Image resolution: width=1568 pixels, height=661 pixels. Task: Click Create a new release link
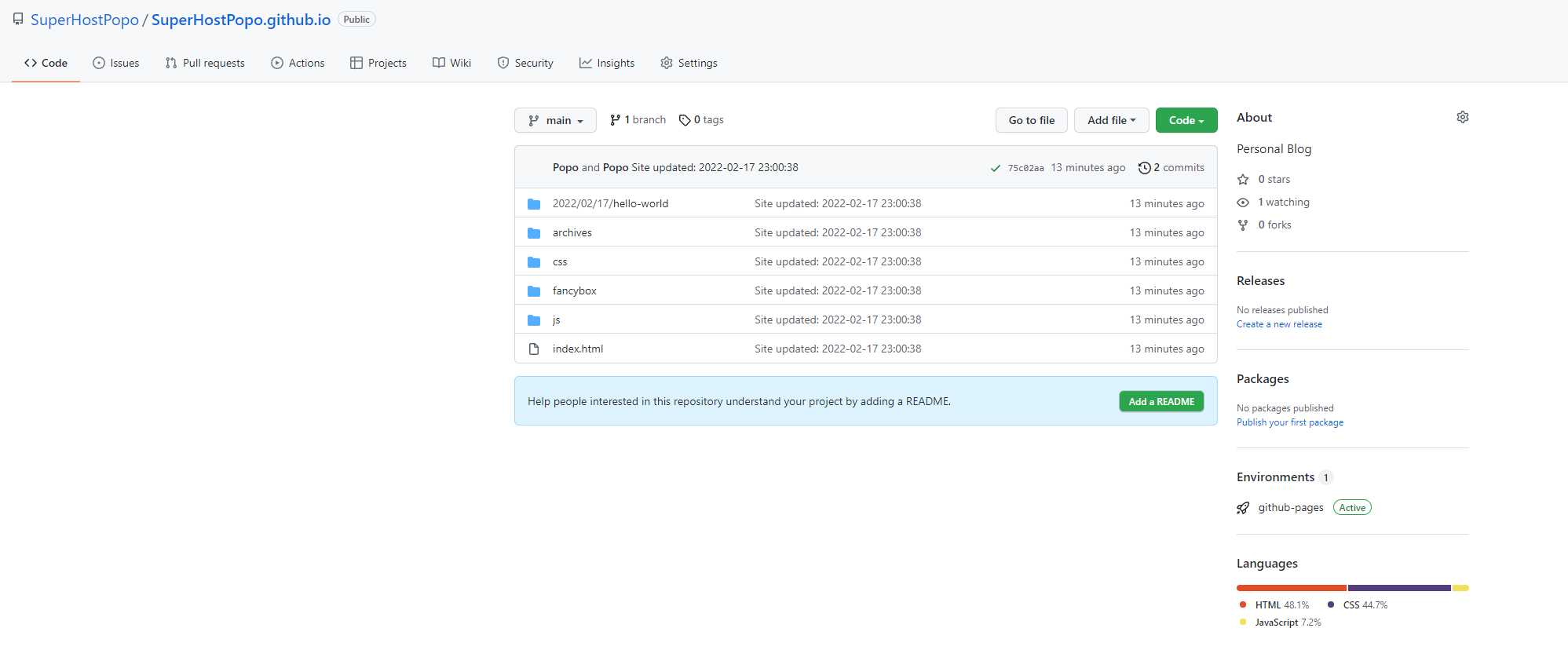click(x=1279, y=324)
